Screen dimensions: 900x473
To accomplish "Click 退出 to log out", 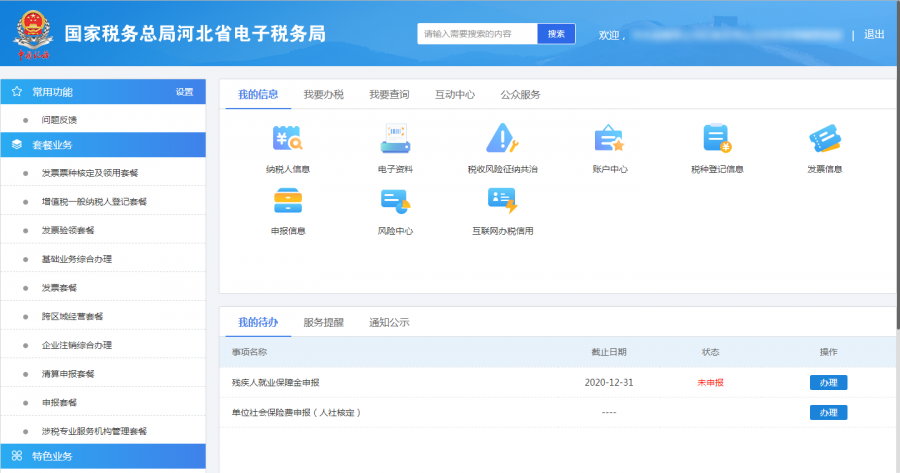I will [x=874, y=34].
